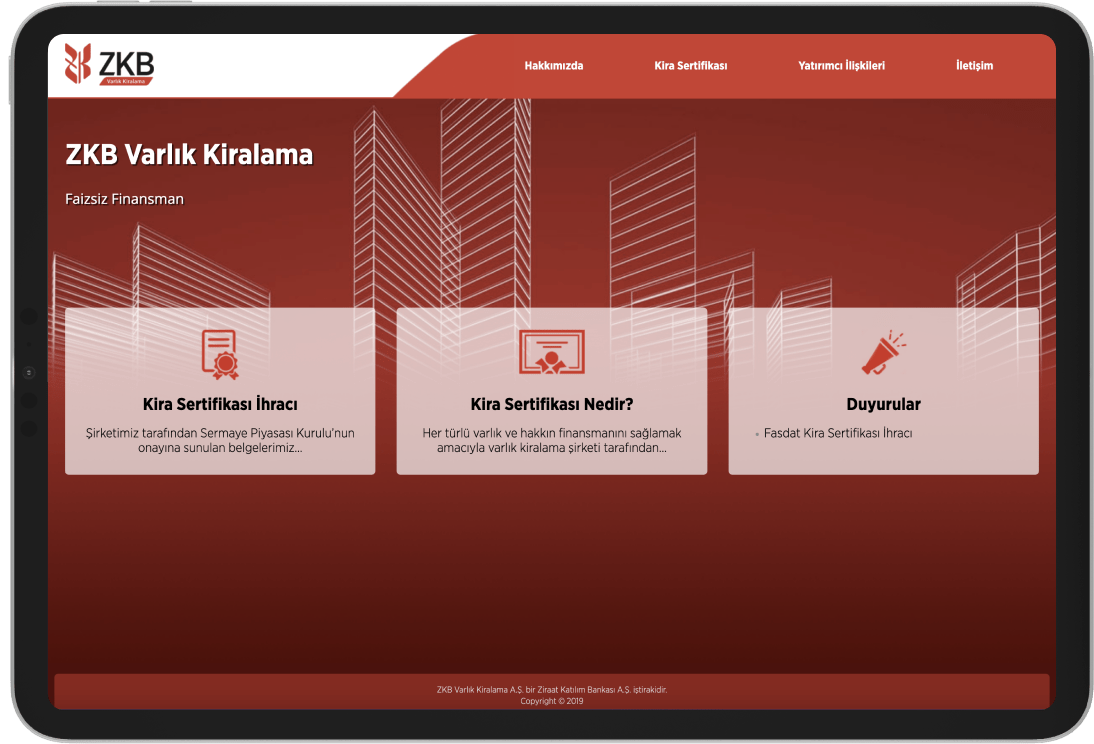Click the framed diploma icon

552,352
